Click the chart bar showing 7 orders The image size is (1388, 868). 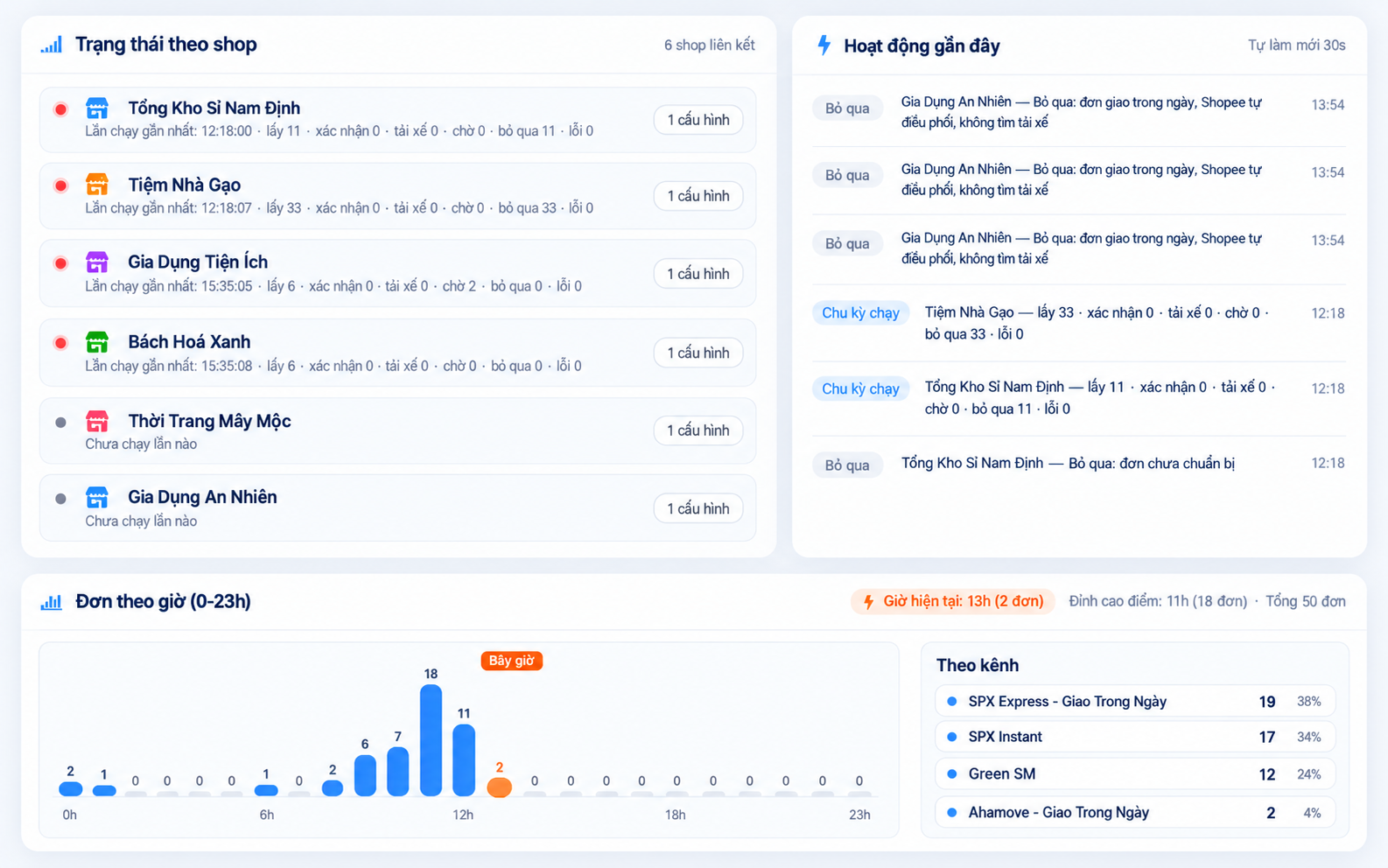(397, 772)
